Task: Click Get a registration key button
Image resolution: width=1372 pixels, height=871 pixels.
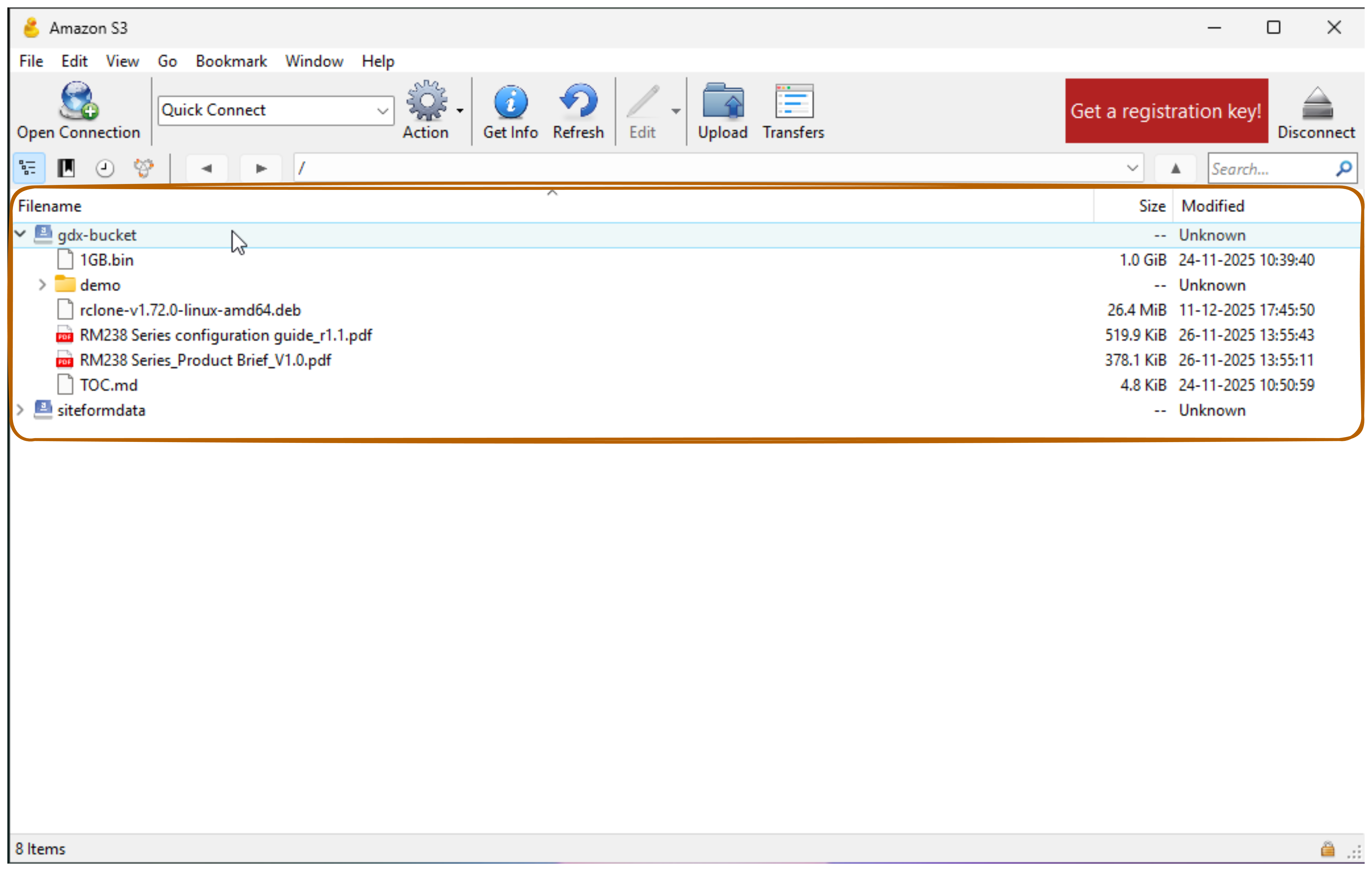Action: point(1166,111)
